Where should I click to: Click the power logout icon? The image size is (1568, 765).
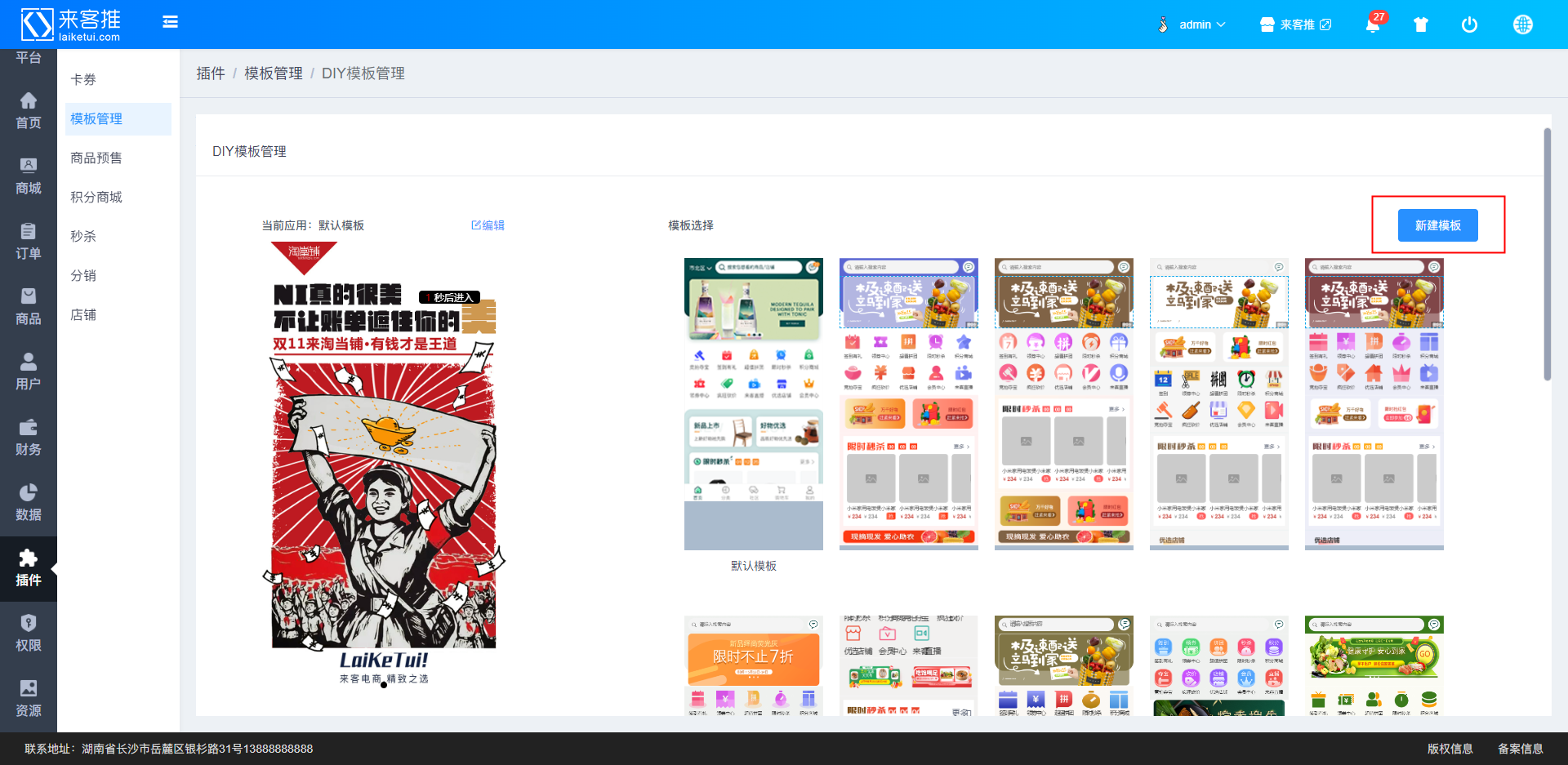[1469, 24]
